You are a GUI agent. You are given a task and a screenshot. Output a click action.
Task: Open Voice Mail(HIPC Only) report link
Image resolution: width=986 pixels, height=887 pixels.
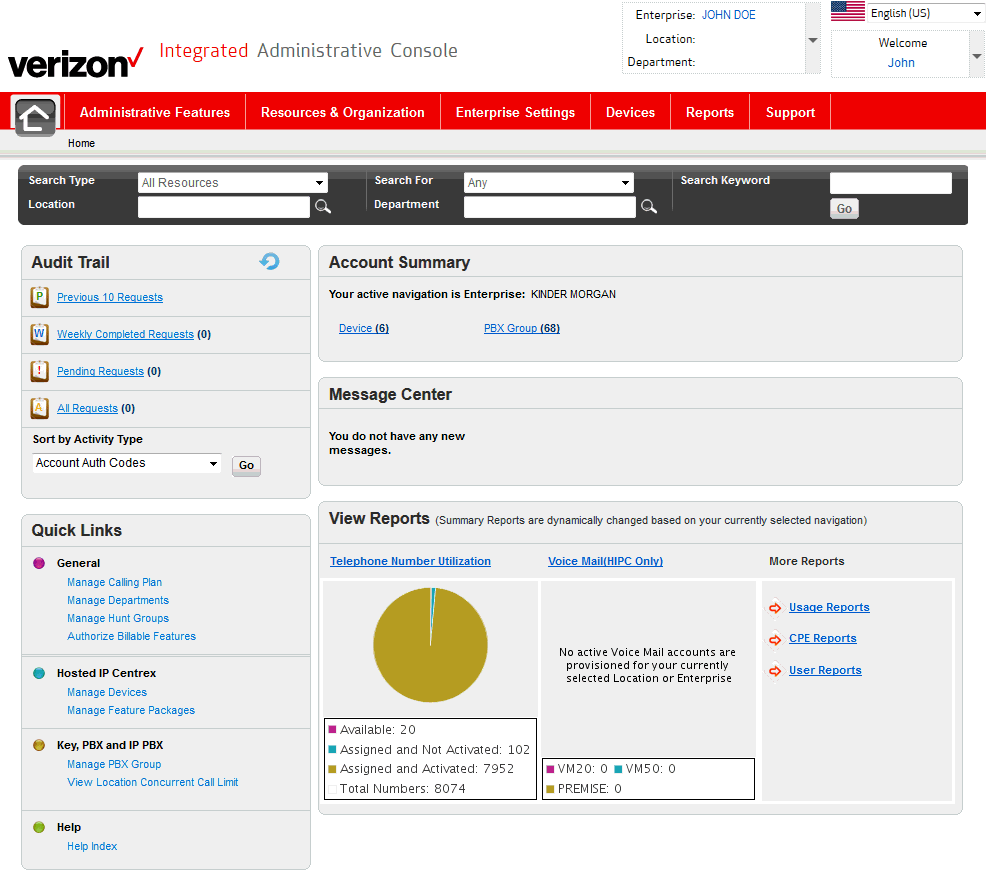click(606, 561)
